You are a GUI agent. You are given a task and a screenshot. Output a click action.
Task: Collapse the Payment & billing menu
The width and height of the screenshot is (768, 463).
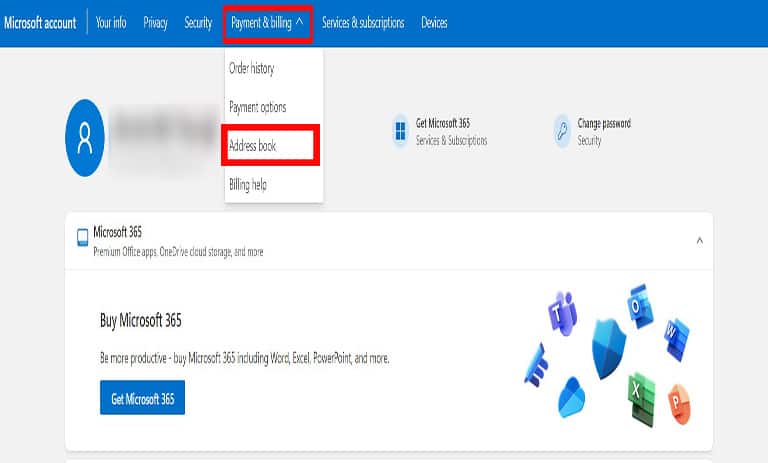(x=267, y=23)
